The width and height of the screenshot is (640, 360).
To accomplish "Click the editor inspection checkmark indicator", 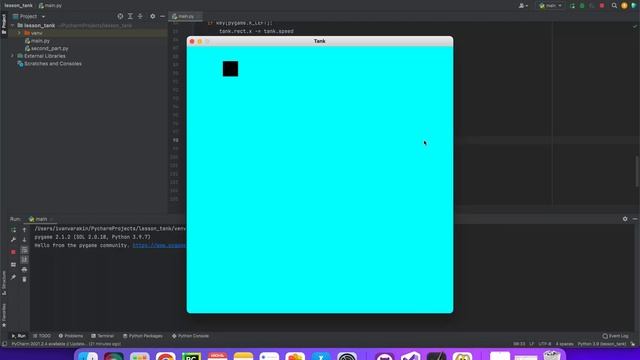I will click(x=635, y=26).
